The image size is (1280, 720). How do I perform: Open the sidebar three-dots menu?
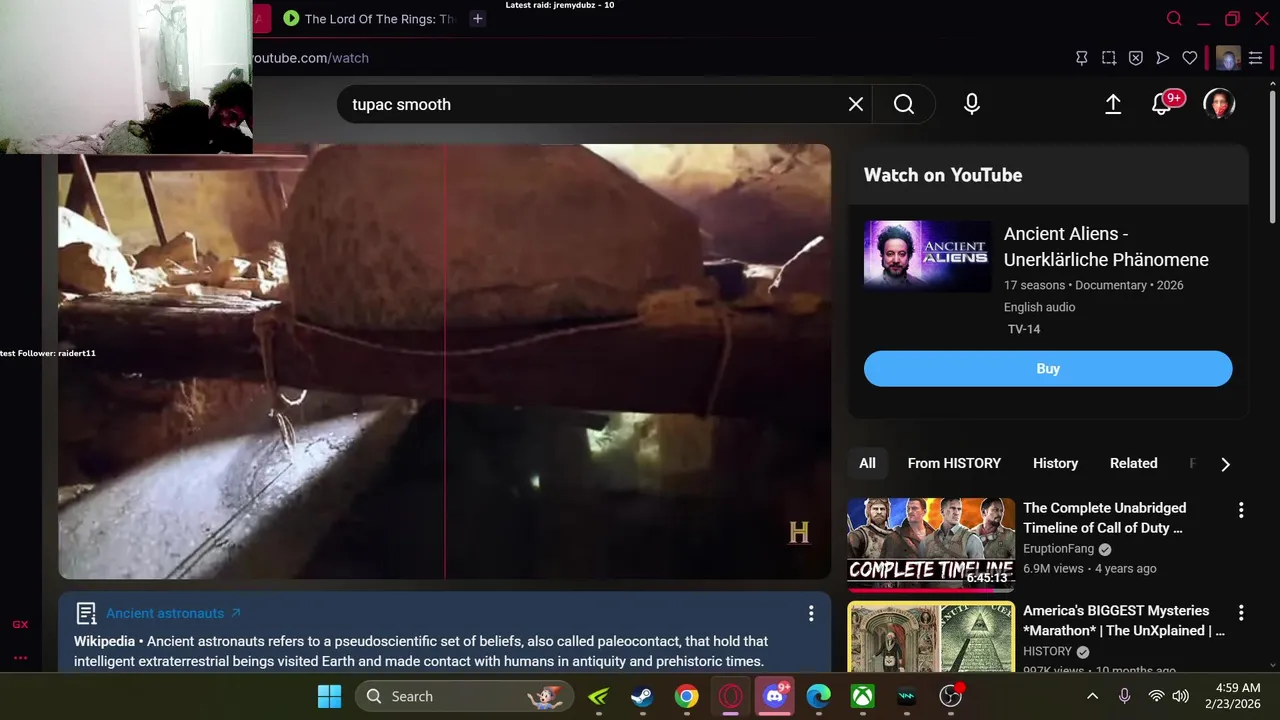pos(20,657)
